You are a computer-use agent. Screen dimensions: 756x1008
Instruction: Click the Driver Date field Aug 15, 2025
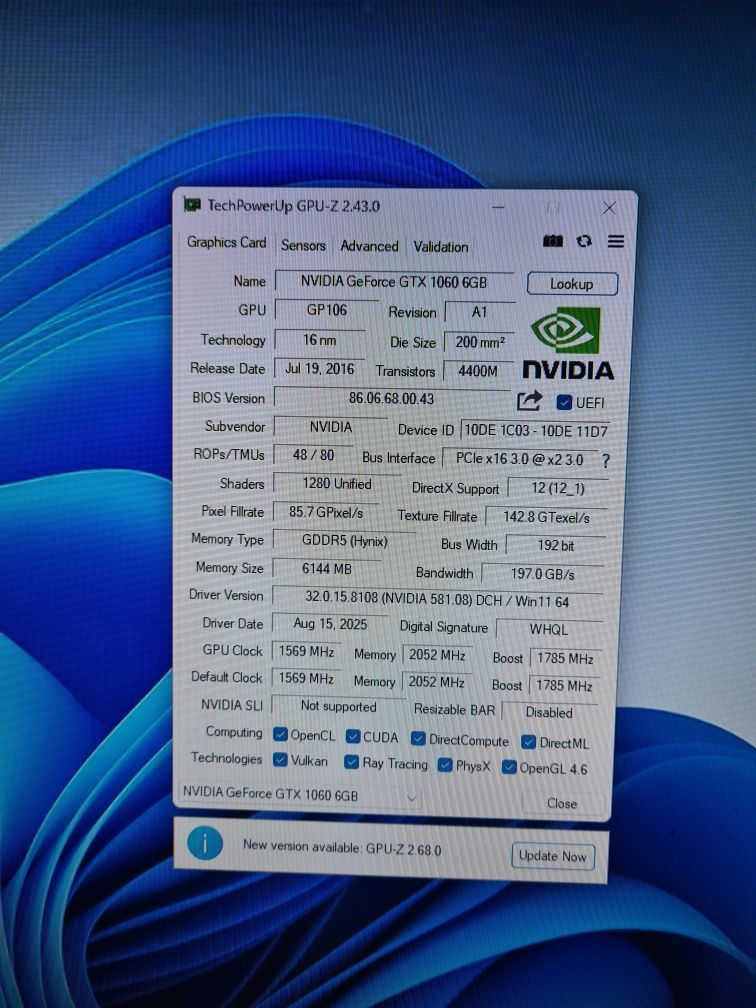(330, 624)
